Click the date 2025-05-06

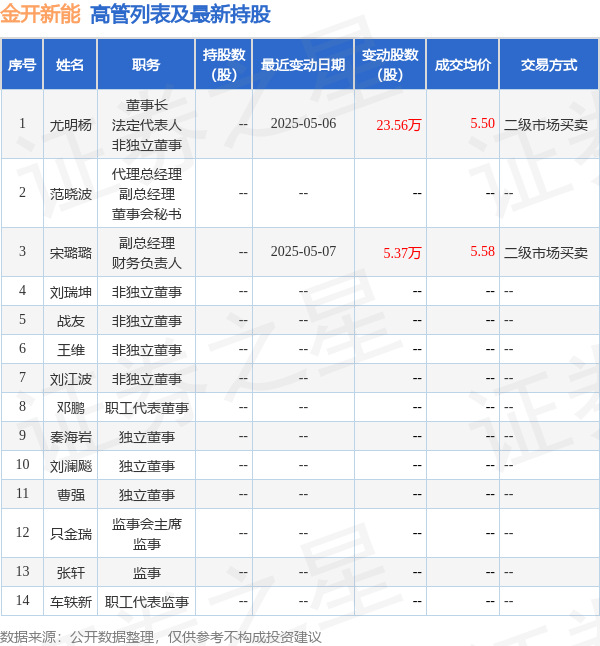[x=303, y=123]
